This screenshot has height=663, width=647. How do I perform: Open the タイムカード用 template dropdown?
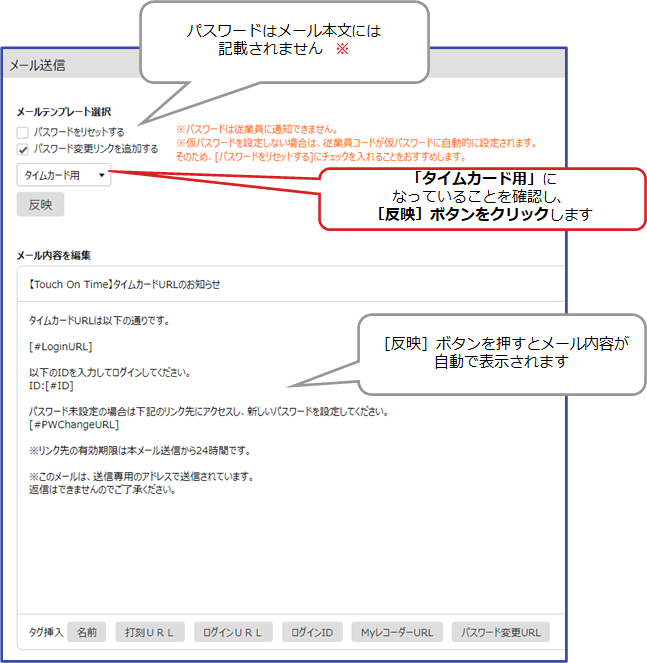tap(64, 175)
